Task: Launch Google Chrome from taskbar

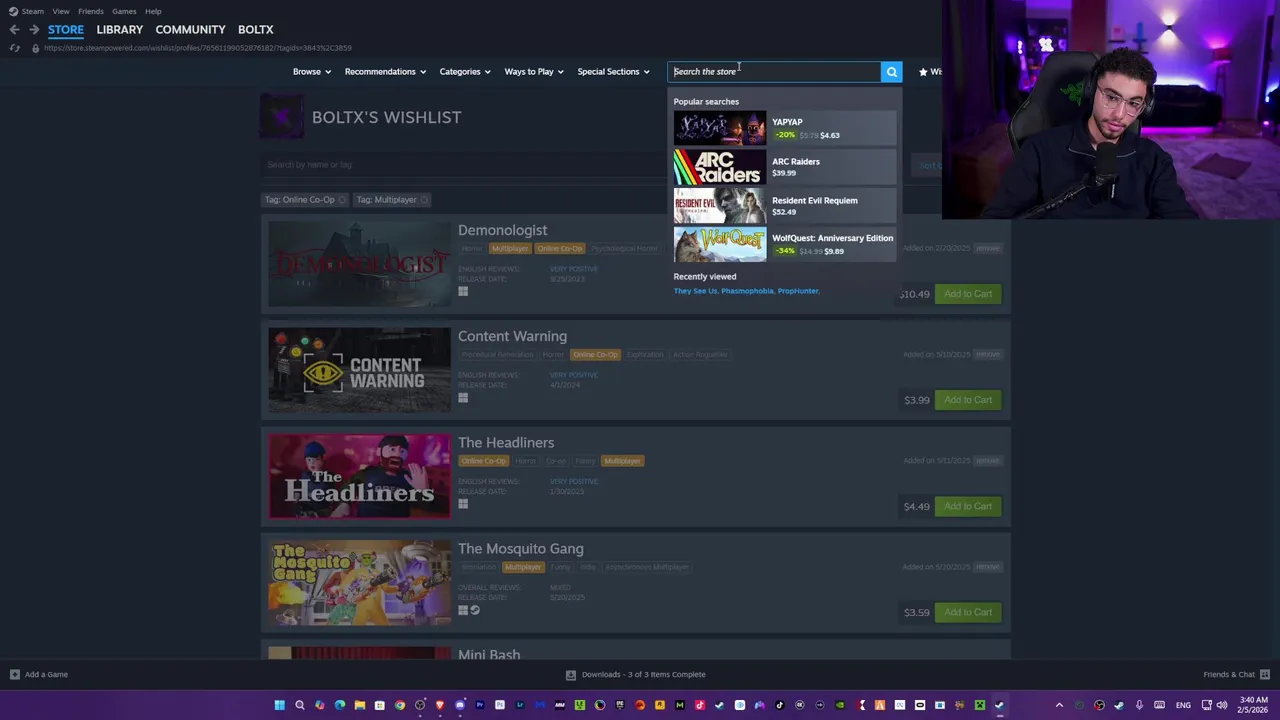Action: pos(399,705)
